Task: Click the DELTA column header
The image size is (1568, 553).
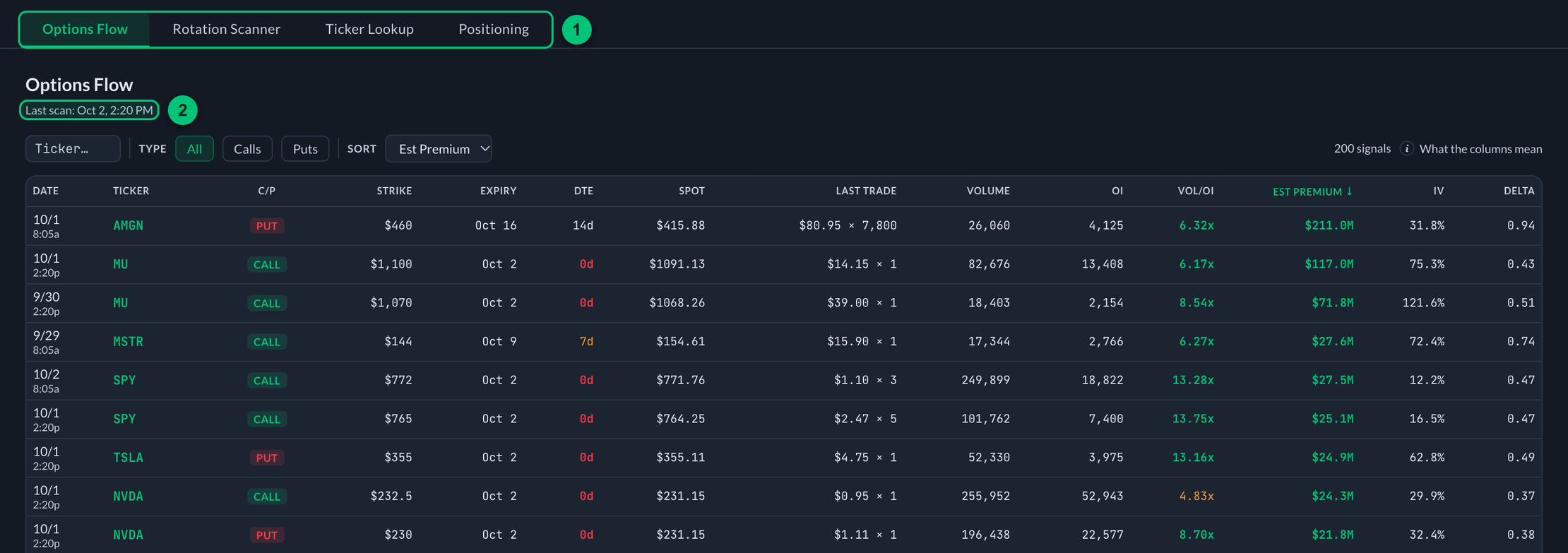Action: 1519,191
